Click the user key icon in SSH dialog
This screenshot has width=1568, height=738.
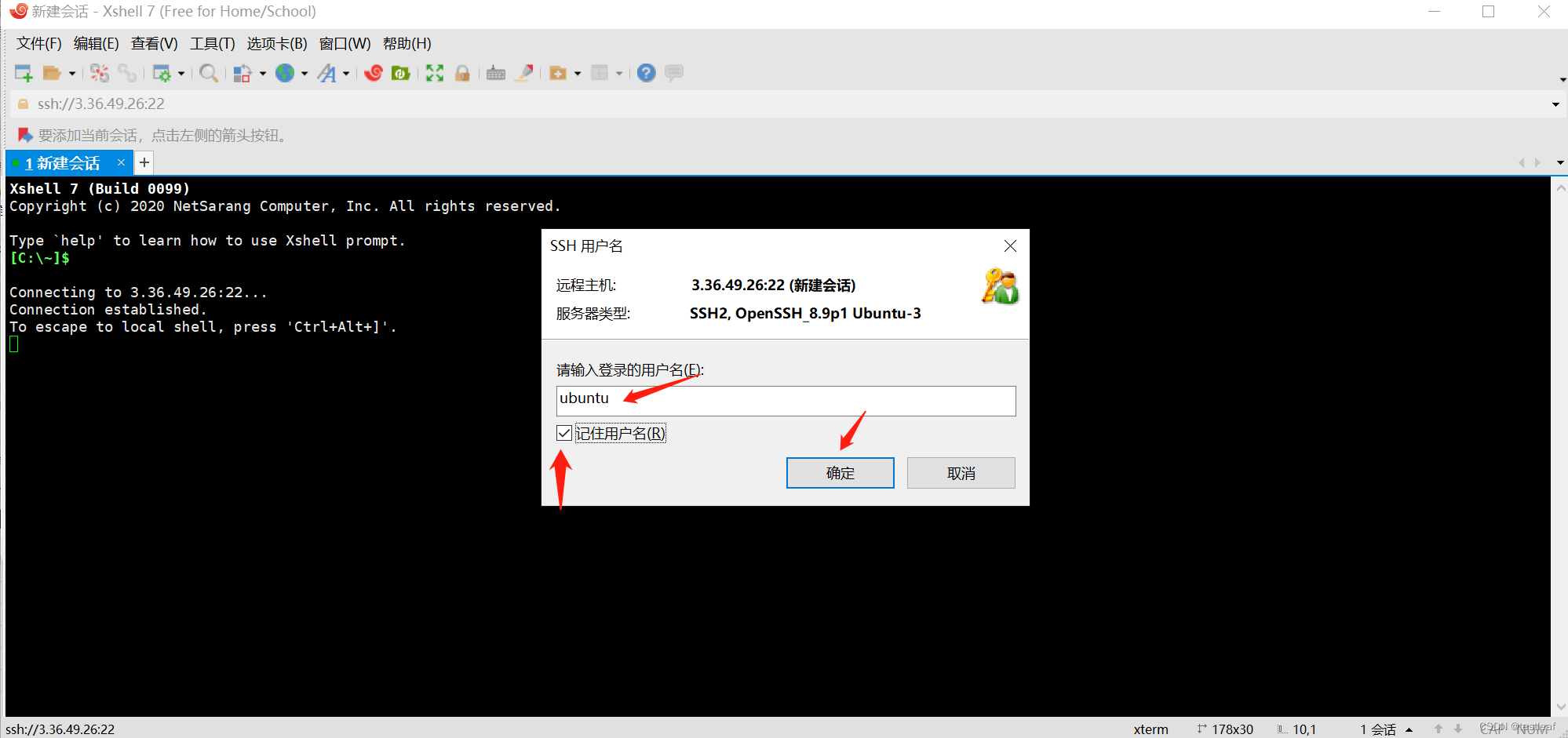1000,286
